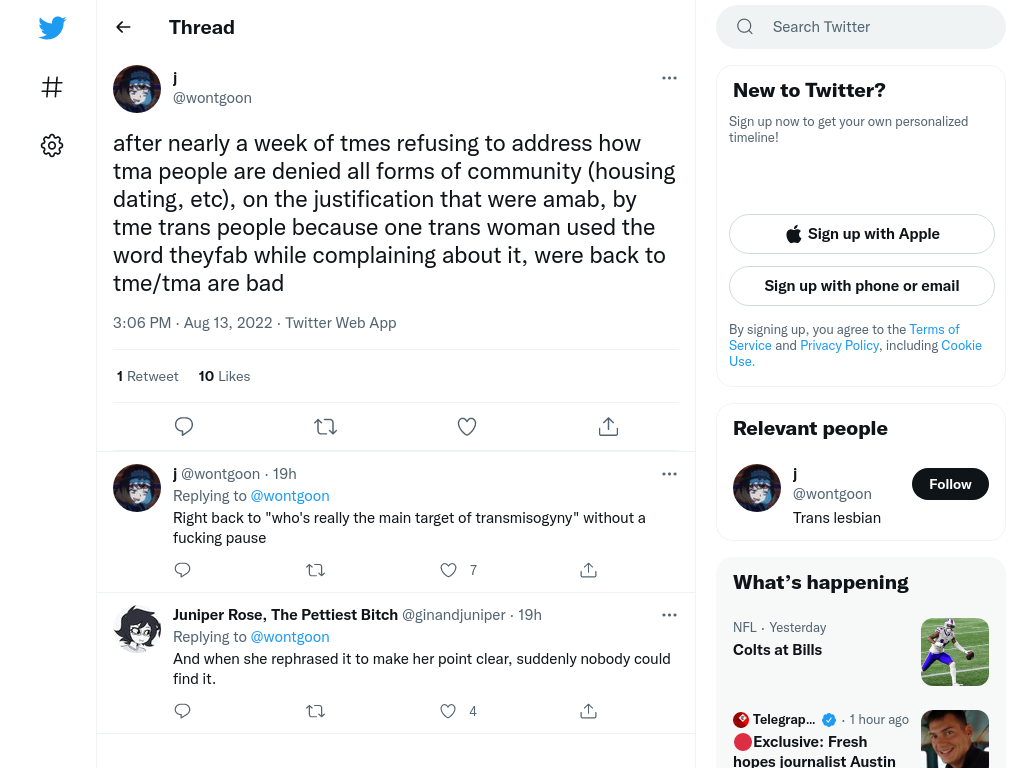
Task: Open more options on main tweet
Action: tap(669, 78)
